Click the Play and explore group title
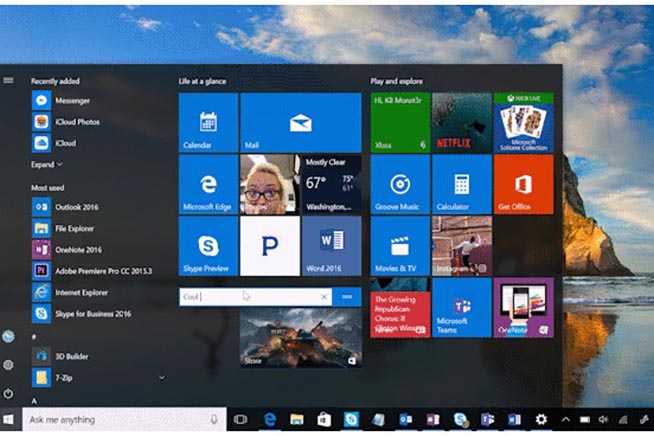 coord(397,81)
